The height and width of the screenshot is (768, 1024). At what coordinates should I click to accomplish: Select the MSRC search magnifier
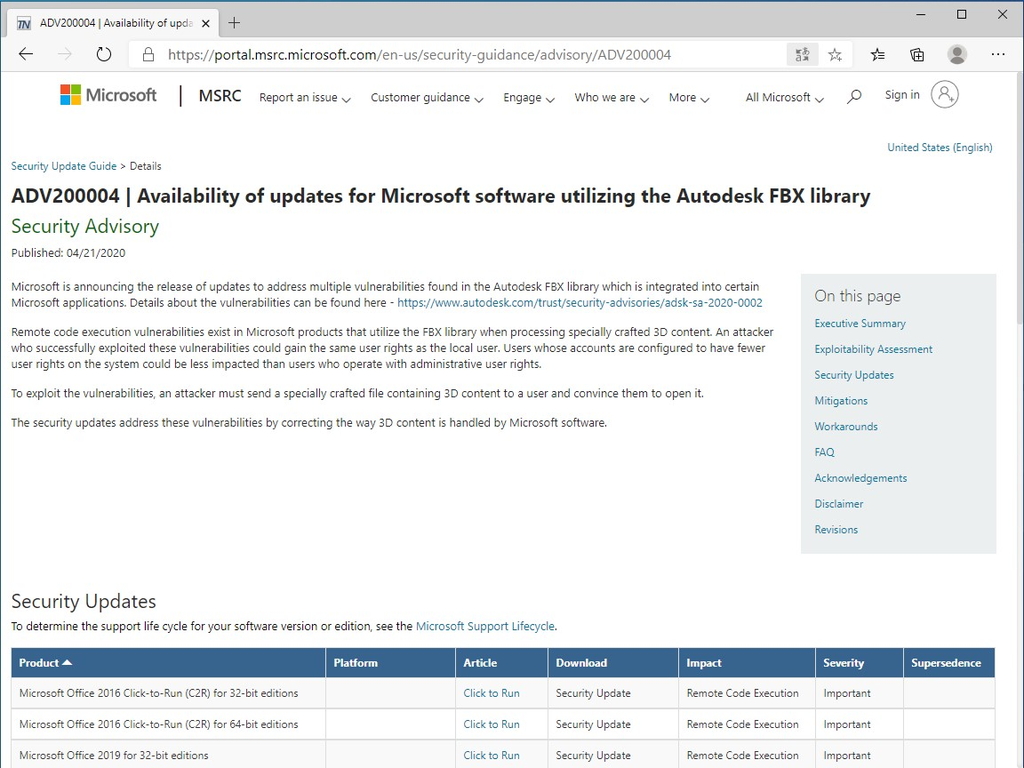pyautogui.click(x=854, y=96)
